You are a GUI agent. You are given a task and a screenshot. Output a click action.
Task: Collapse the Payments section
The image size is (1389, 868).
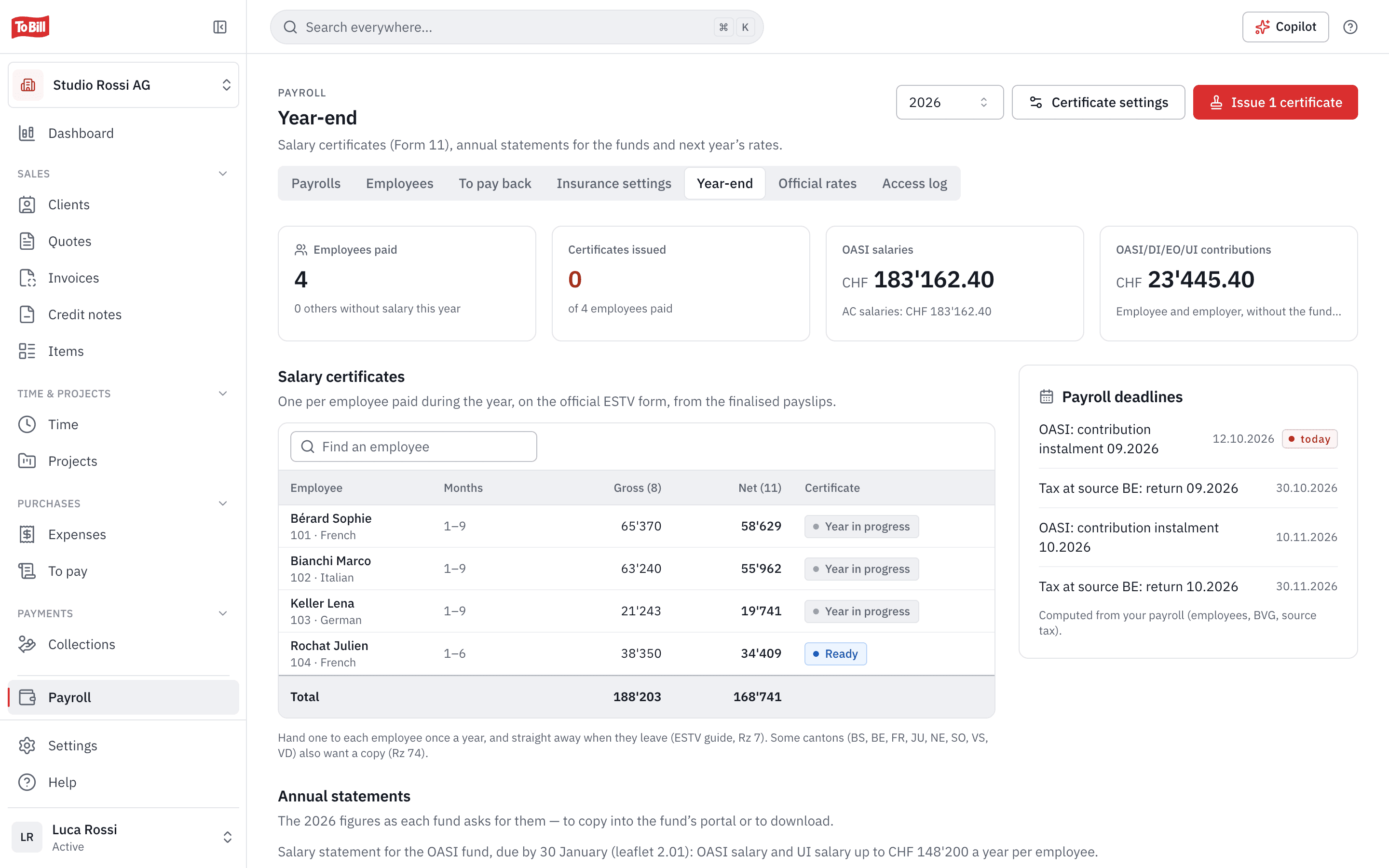pyautogui.click(x=223, y=613)
